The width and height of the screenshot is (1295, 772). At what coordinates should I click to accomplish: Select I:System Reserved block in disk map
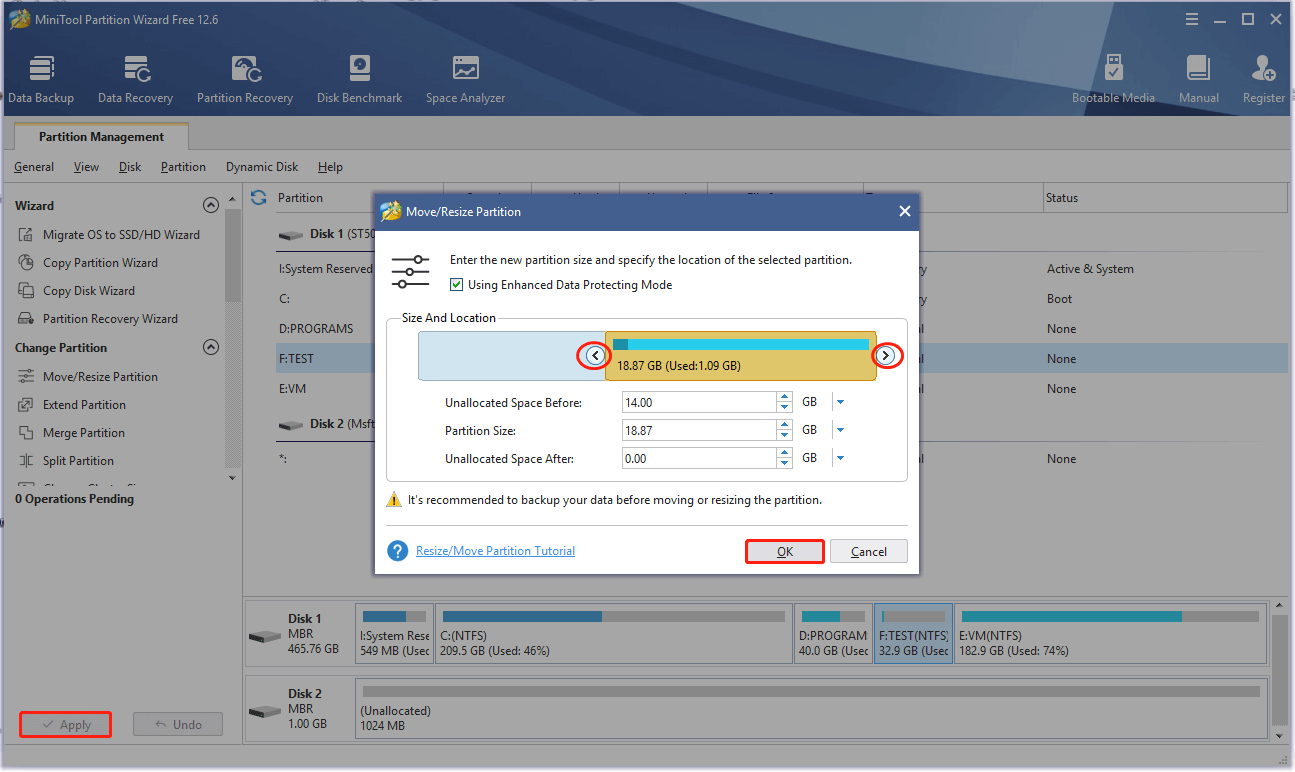click(x=394, y=634)
